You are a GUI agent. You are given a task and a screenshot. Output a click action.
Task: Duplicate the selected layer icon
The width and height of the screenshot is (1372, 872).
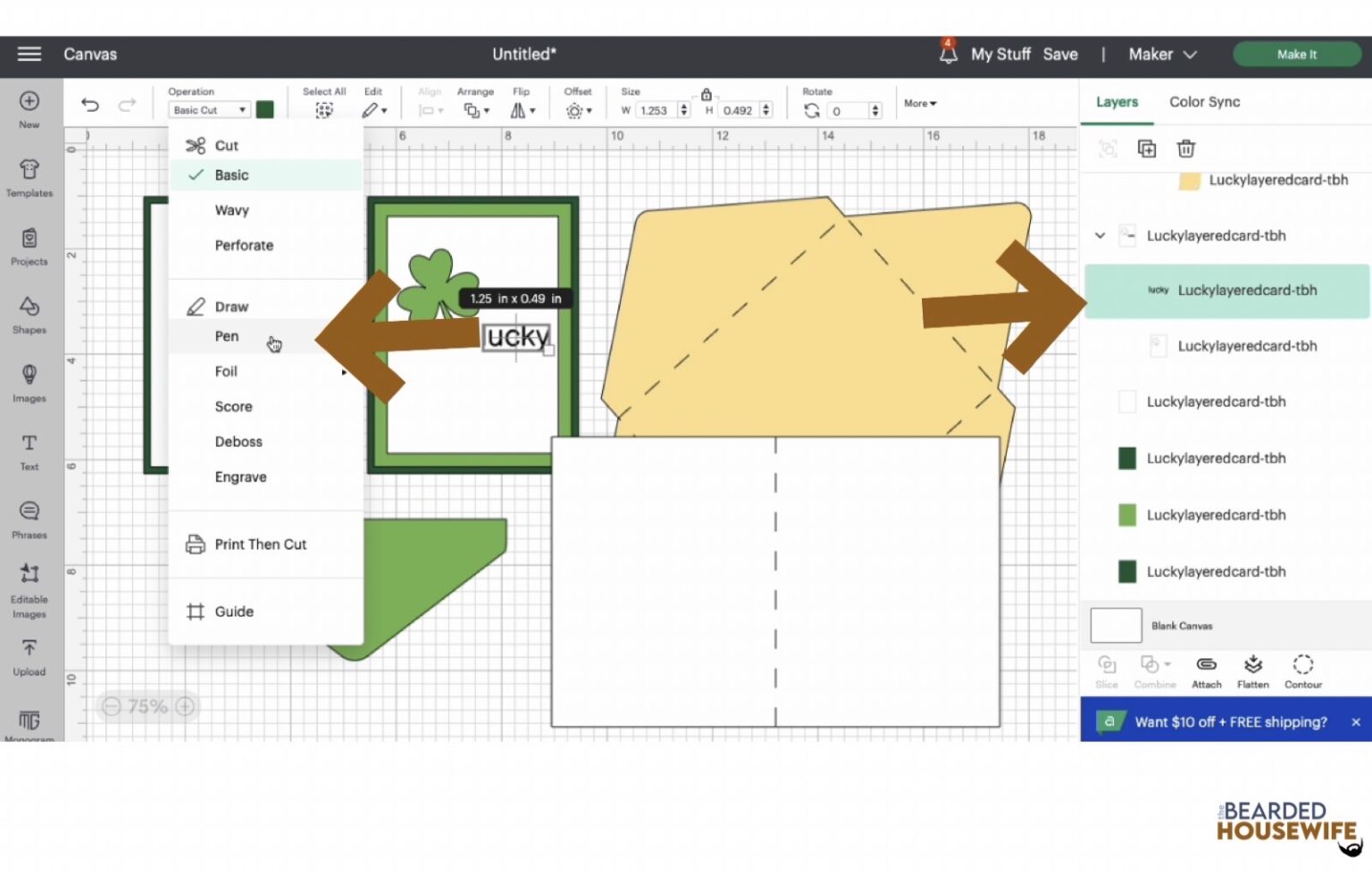1146,149
